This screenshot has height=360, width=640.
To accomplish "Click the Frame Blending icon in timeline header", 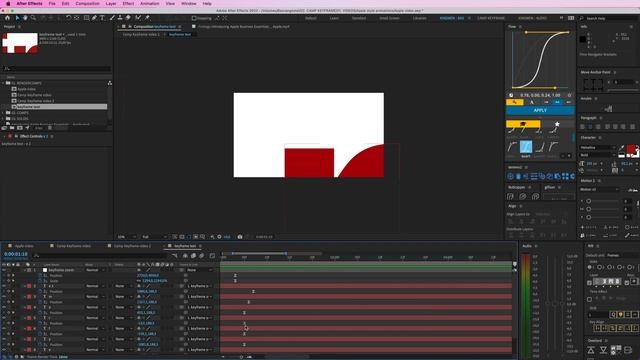I will [x=193, y=256].
